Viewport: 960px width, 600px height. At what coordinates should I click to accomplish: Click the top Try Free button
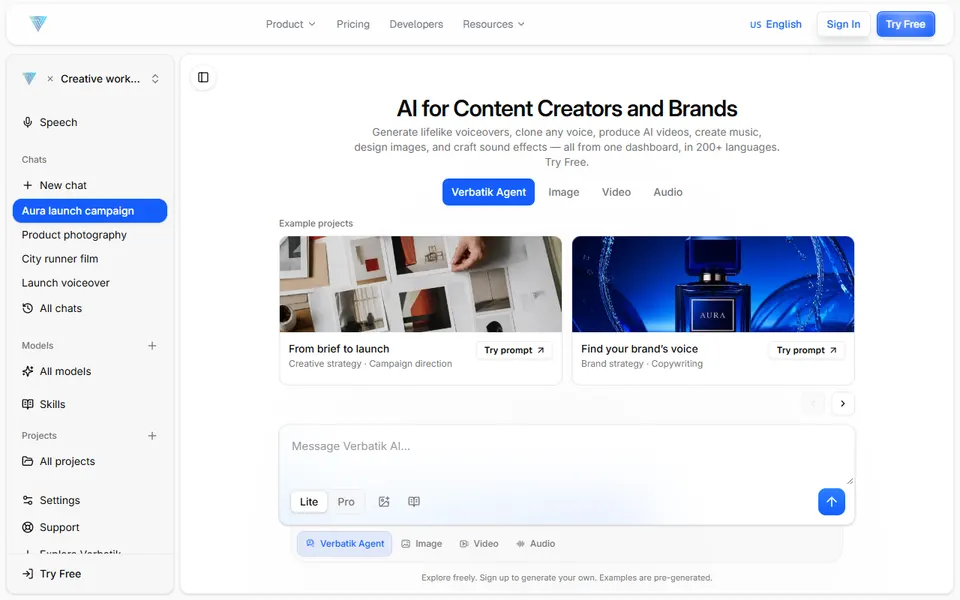[906, 24]
